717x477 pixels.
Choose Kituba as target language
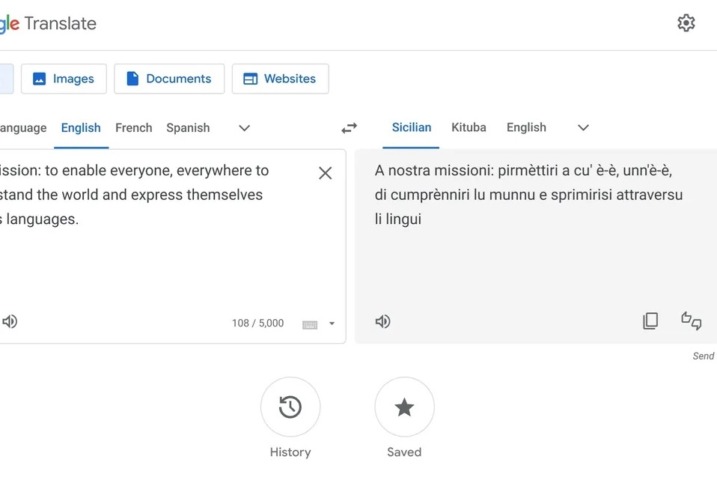pyautogui.click(x=469, y=128)
